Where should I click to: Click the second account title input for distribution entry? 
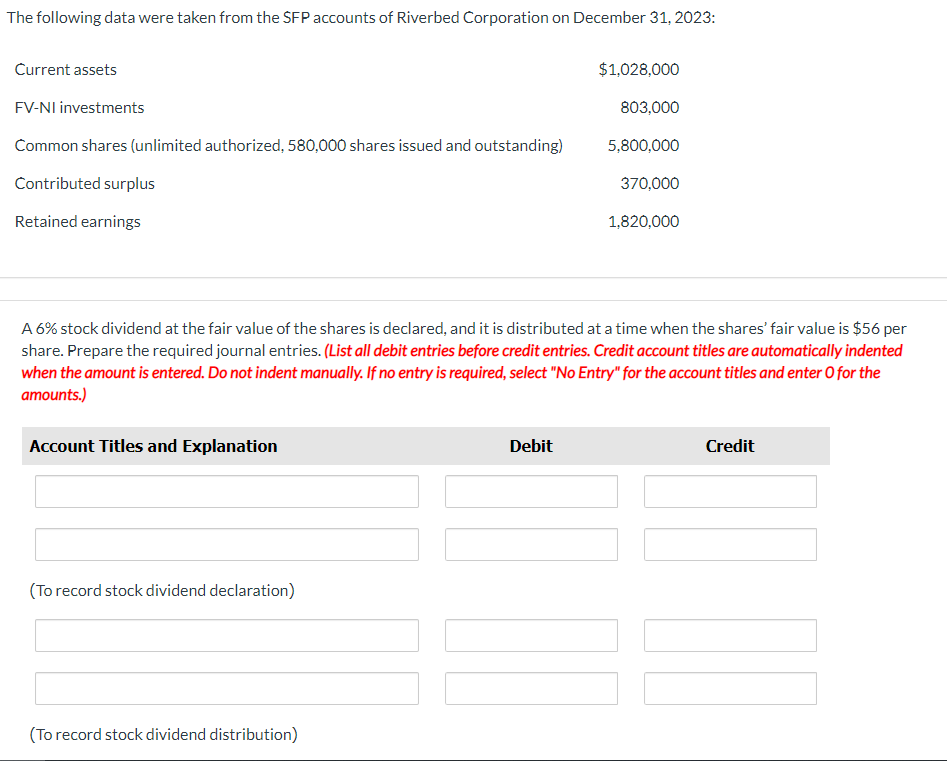[226, 688]
